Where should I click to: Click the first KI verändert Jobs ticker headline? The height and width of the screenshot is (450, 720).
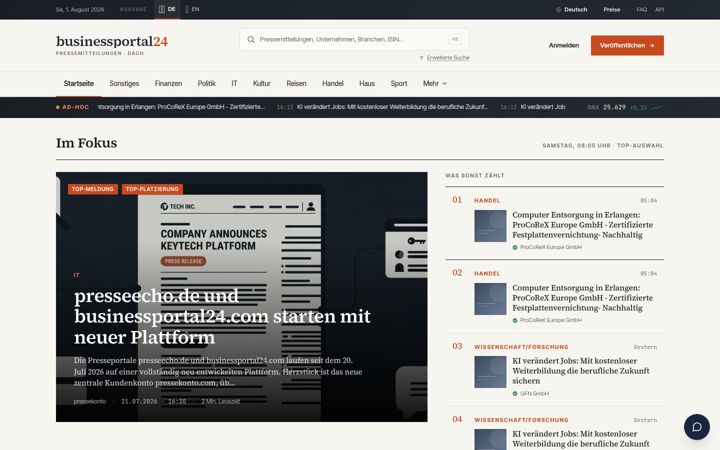[x=392, y=107]
